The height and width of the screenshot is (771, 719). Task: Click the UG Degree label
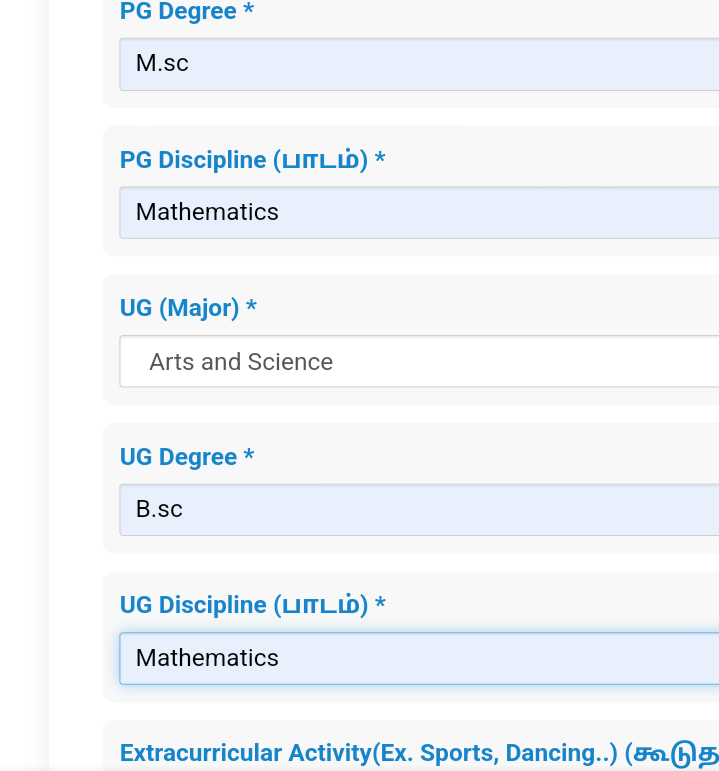pyautogui.click(x=178, y=457)
